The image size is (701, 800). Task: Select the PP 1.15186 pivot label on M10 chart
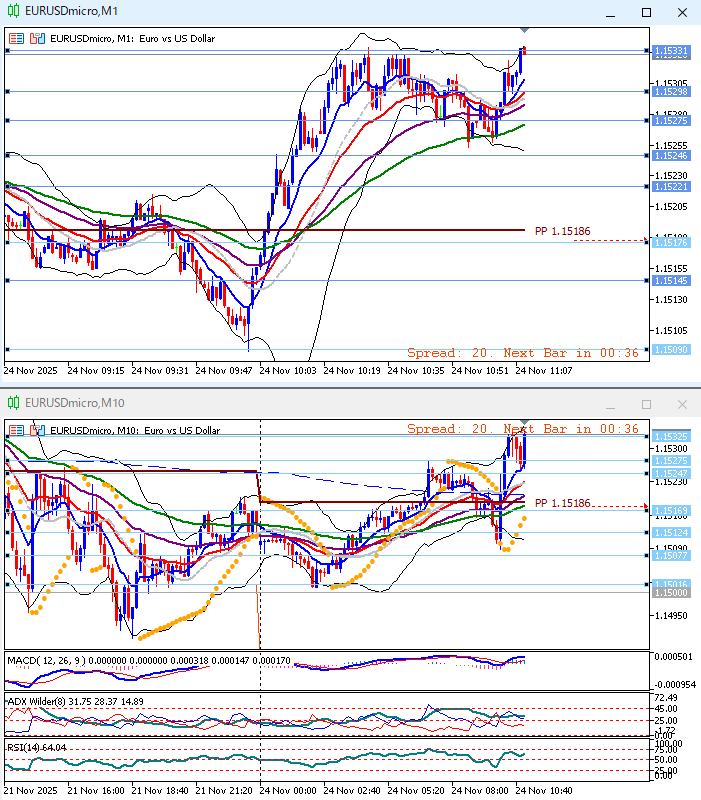(562, 502)
